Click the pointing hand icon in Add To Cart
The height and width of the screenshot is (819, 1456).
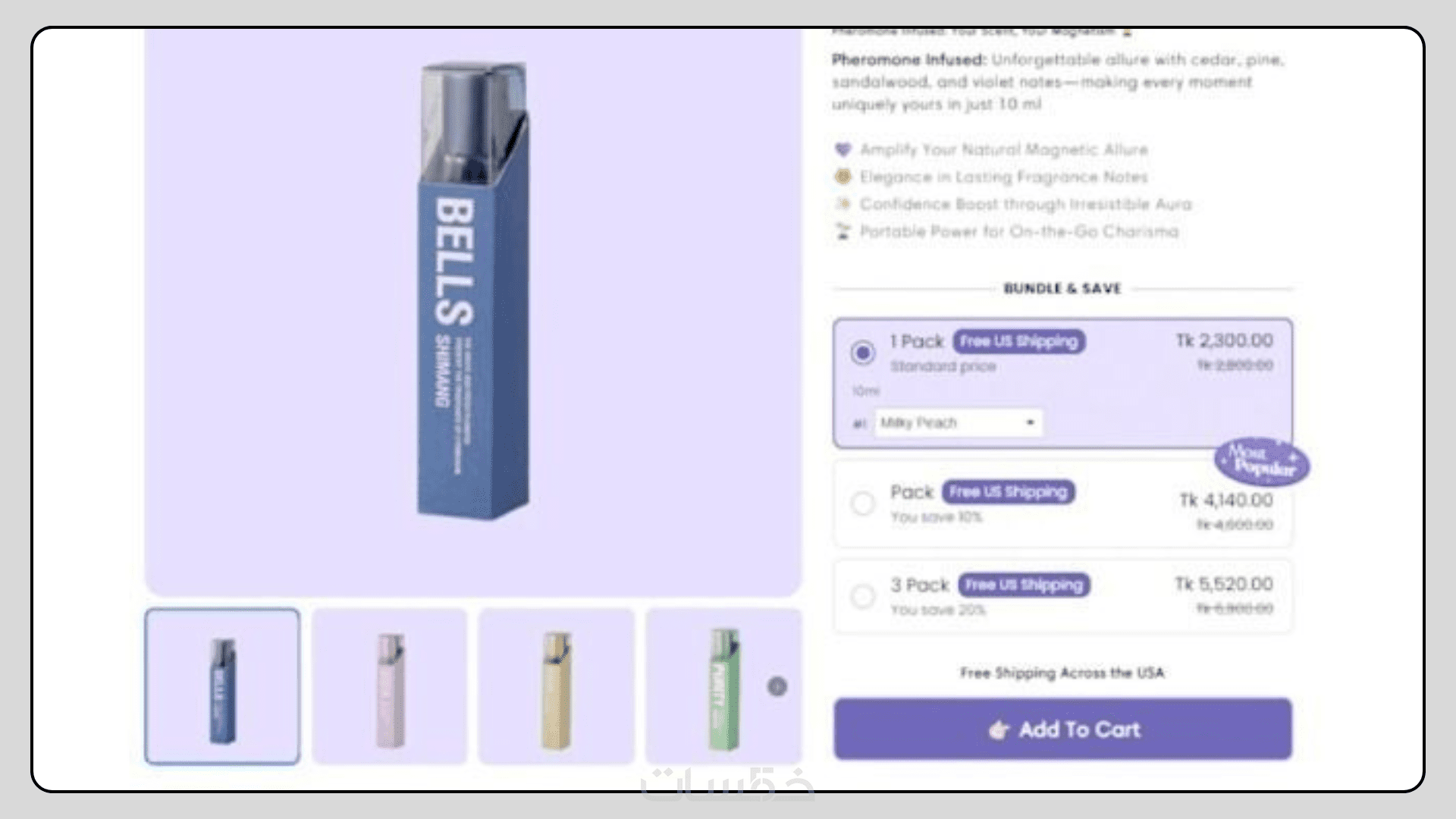coord(999,730)
